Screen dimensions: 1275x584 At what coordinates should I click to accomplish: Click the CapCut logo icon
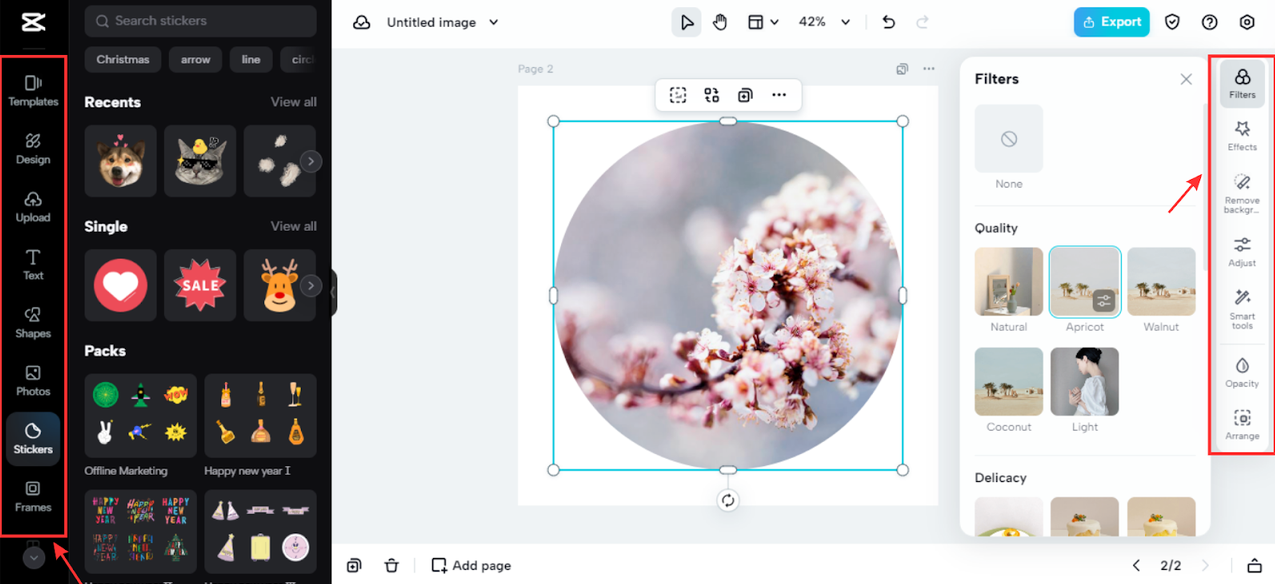(32, 21)
